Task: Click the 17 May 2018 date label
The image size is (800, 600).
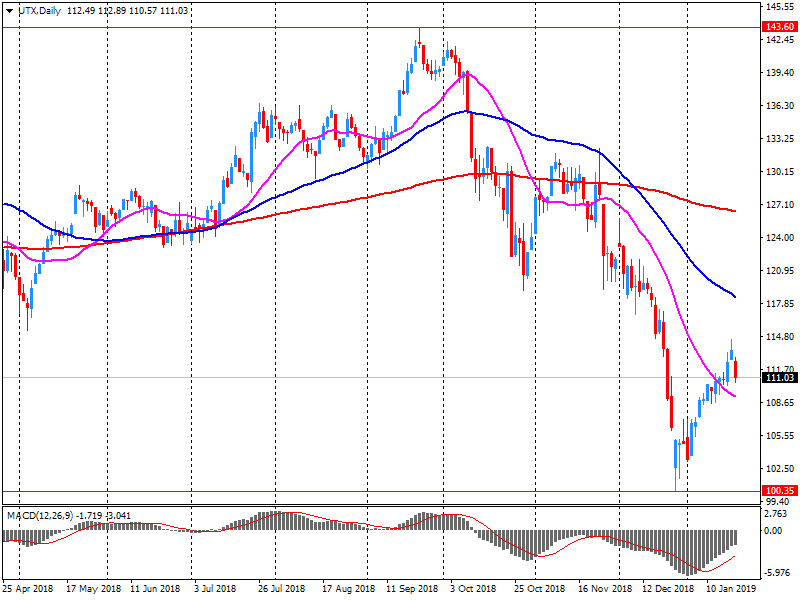Action: point(94,589)
